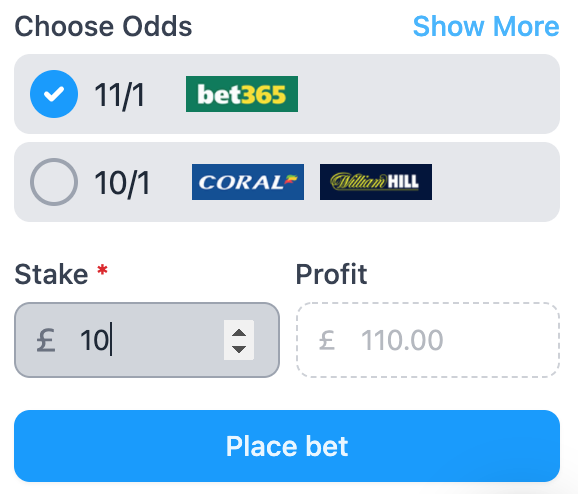Click the pound symbol in Profit field
The width and height of the screenshot is (578, 494).
click(327, 340)
